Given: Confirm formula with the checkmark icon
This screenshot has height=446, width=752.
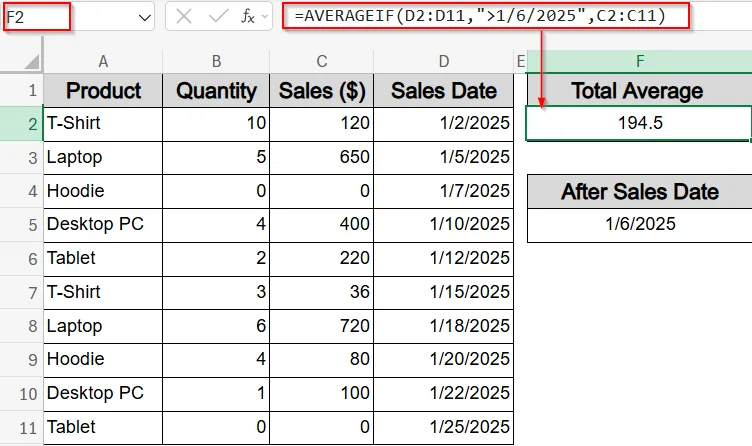Looking at the screenshot, I should [x=218, y=17].
